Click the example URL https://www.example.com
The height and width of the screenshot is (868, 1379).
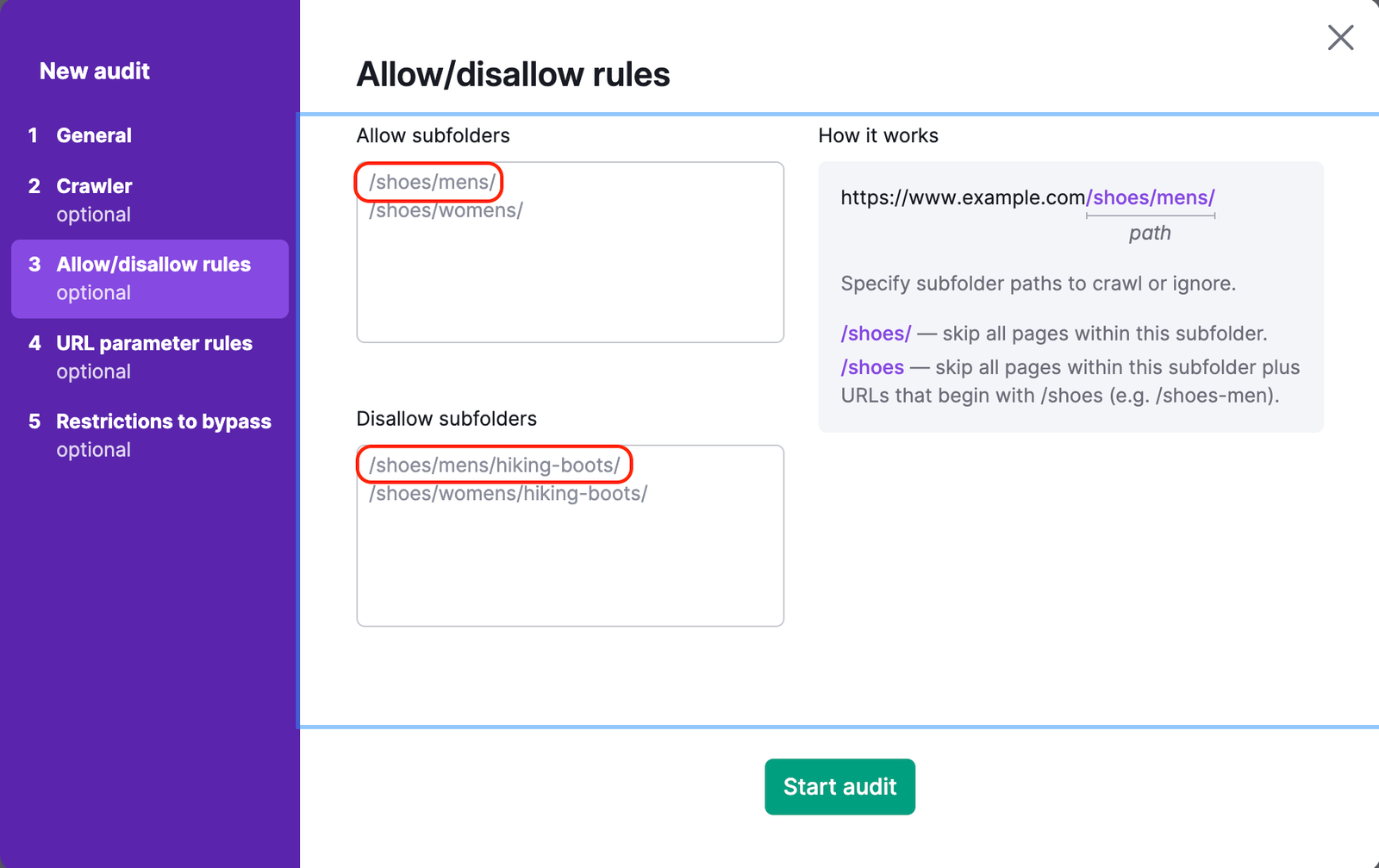click(961, 197)
